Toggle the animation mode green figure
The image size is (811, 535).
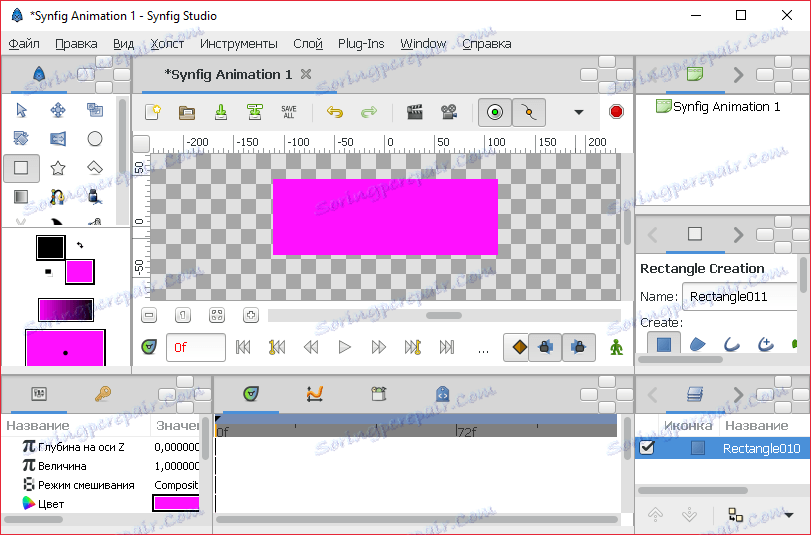click(616, 347)
